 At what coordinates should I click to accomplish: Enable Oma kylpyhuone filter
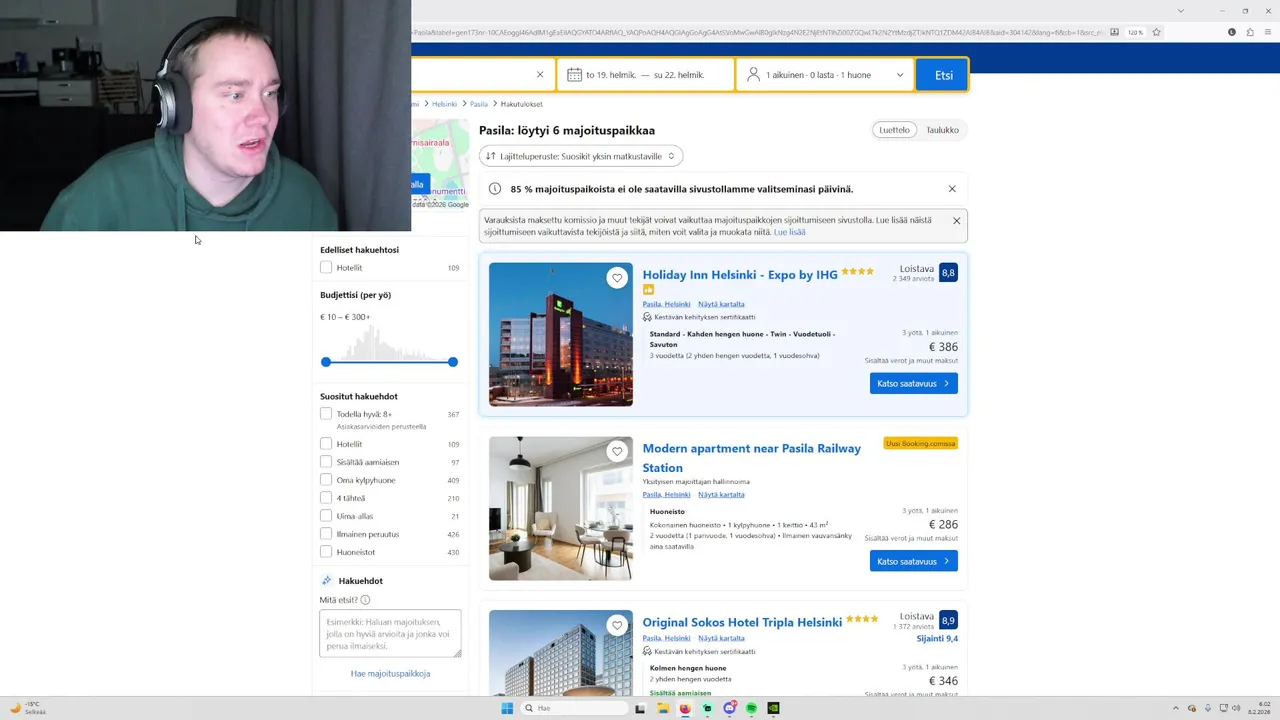tap(326, 480)
